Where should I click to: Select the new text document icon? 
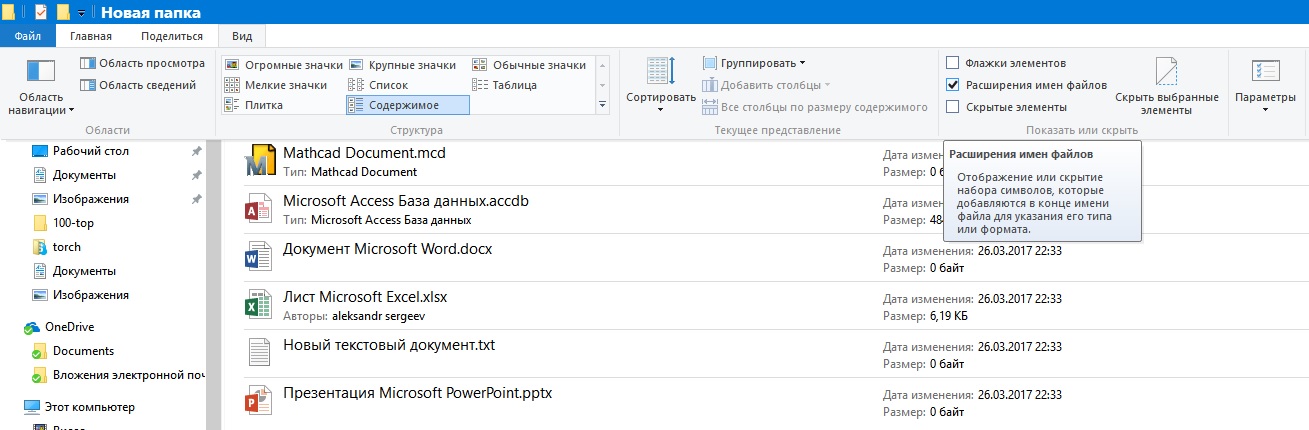coord(258,353)
